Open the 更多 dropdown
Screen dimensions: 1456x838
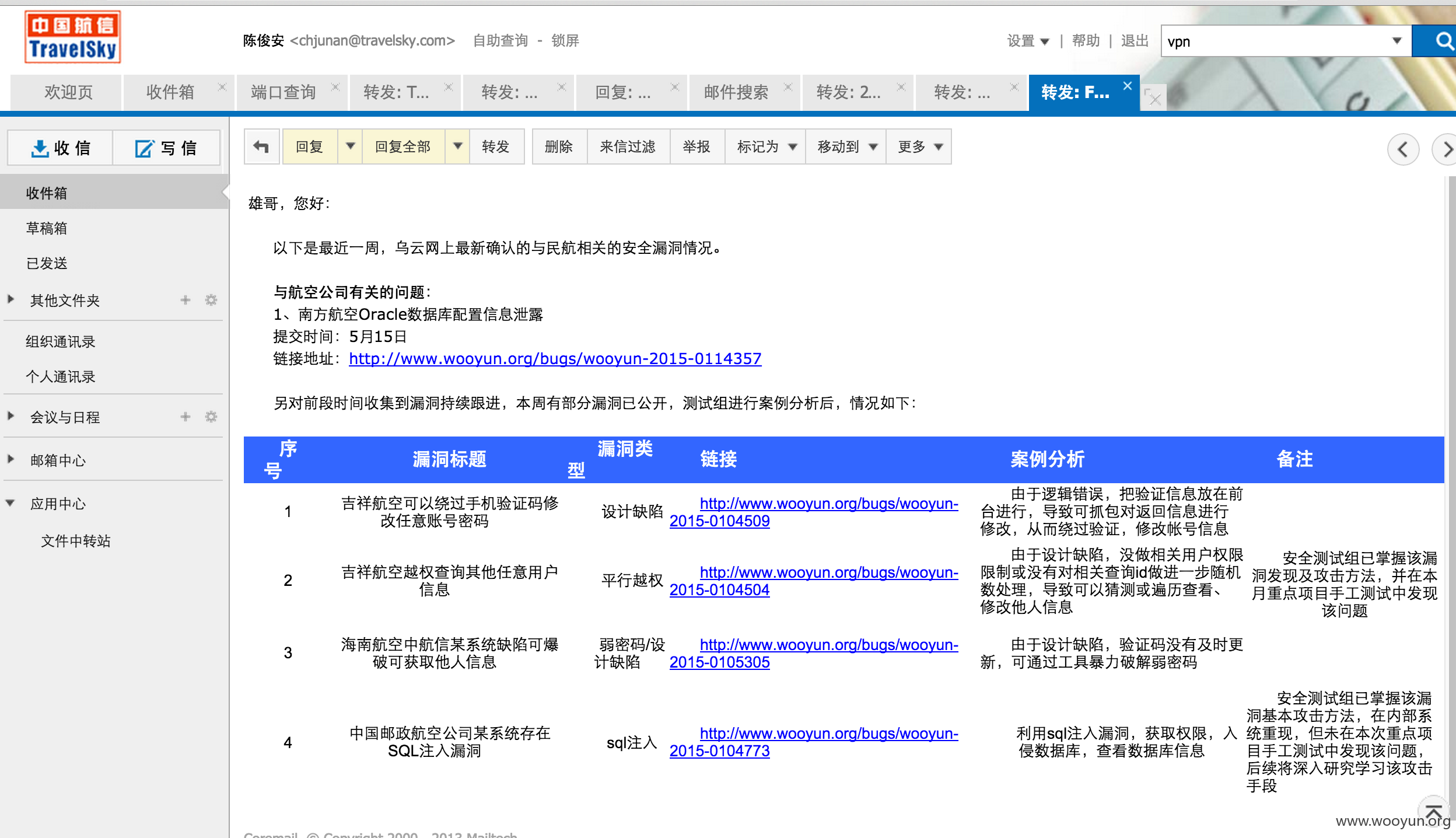click(919, 146)
